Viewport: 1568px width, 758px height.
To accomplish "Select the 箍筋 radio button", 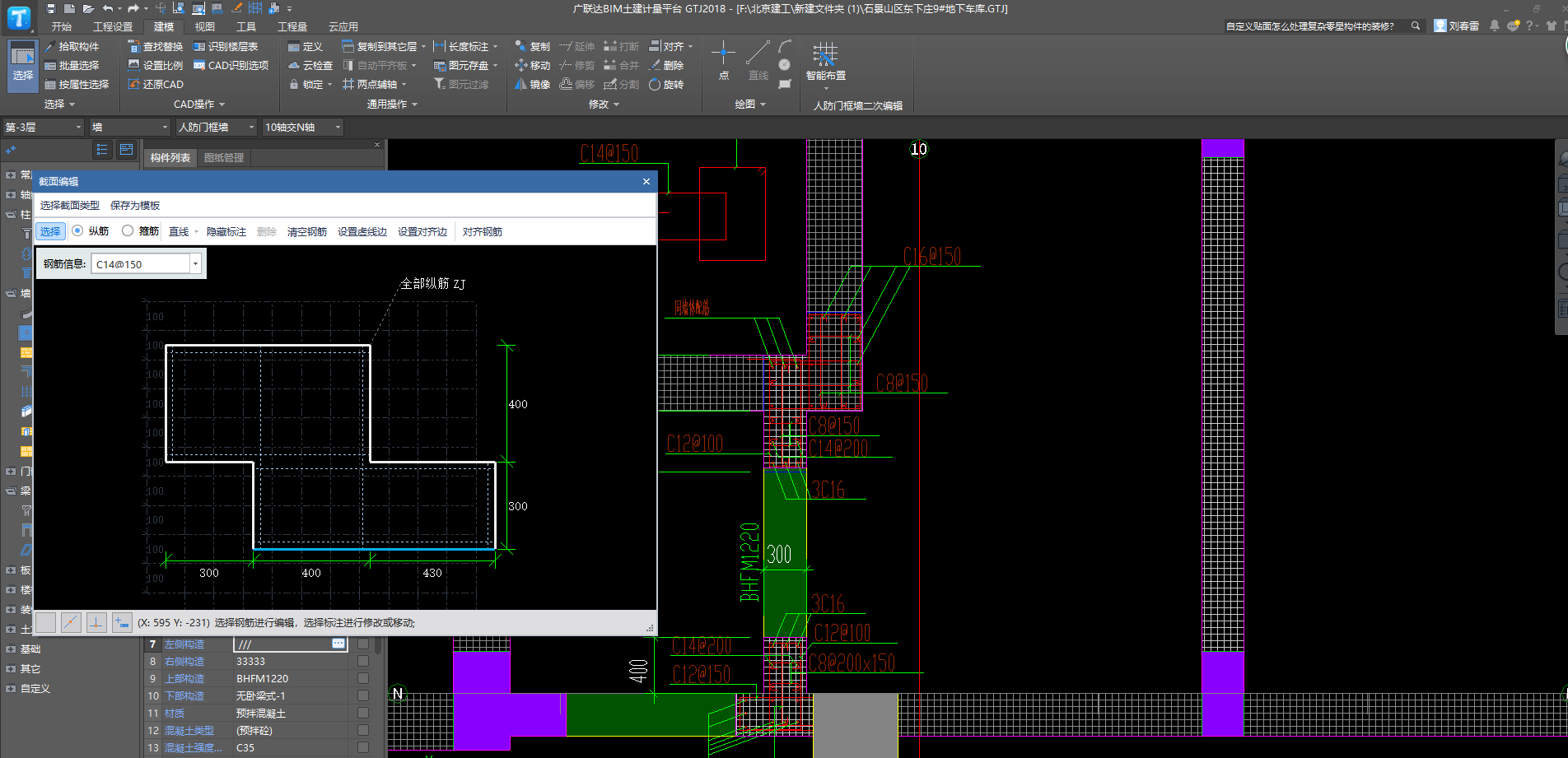I will point(128,231).
